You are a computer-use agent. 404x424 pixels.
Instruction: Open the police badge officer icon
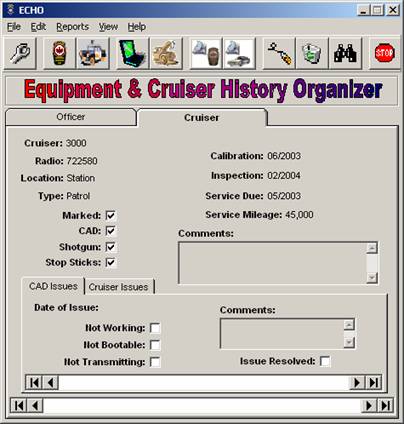pos(60,53)
